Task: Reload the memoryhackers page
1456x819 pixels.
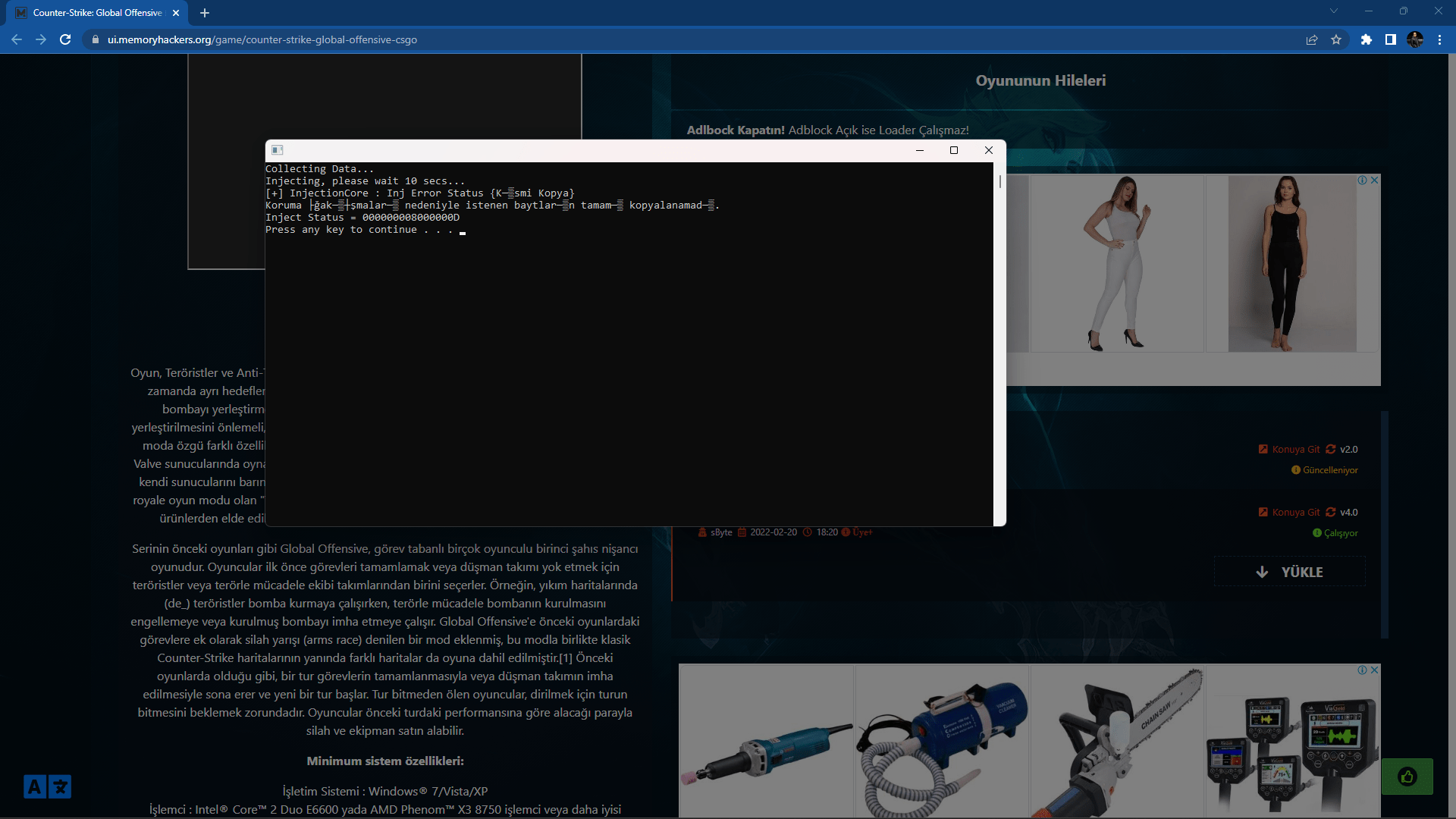Action: coord(65,39)
